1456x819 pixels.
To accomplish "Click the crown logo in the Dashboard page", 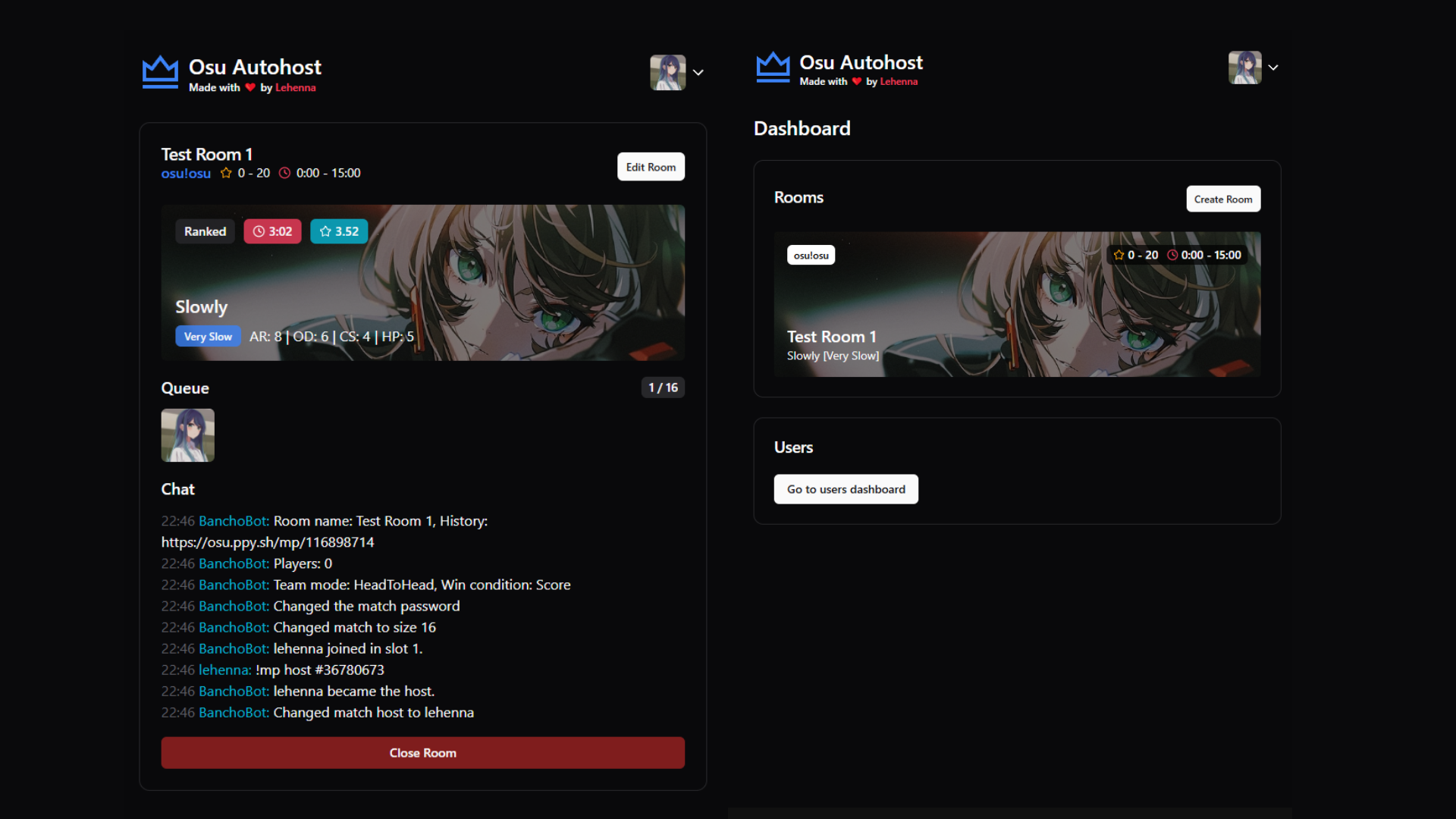I will [x=773, y=67].
